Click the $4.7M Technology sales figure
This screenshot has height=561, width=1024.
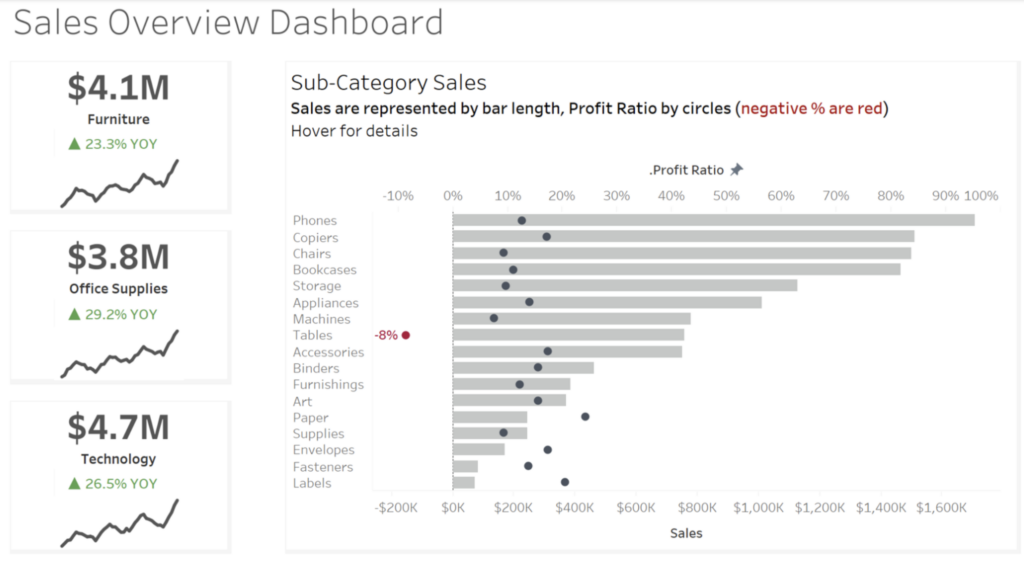(119, 428)
